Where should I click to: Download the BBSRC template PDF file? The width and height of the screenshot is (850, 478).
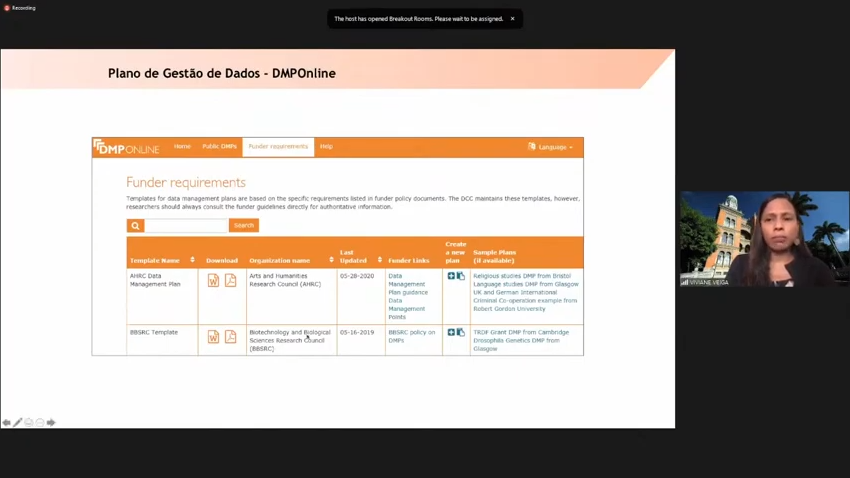click(x=230, y=337)
